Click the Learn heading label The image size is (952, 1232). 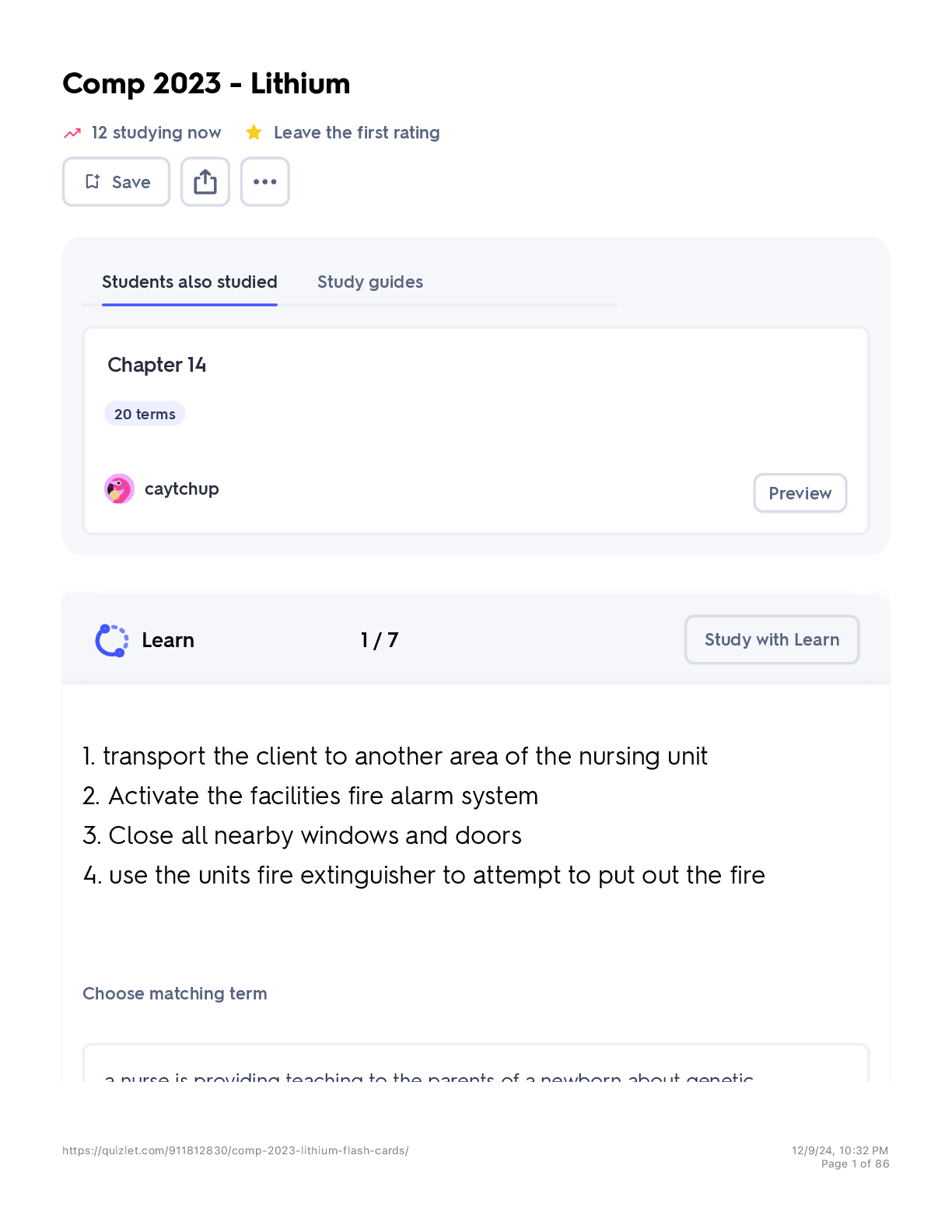tap(168, 641)
